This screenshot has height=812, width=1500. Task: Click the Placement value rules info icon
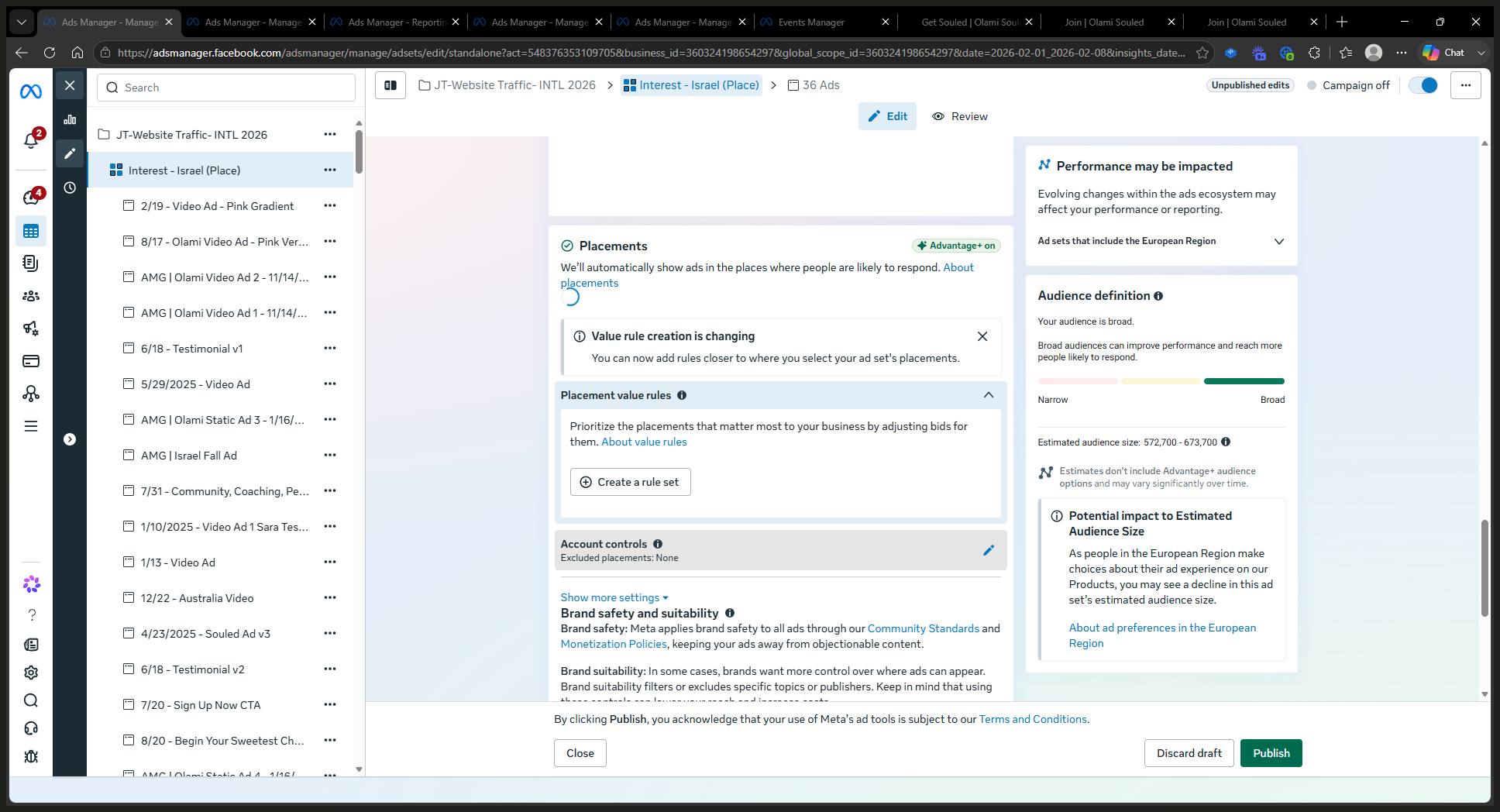click(x=682, y=395)
